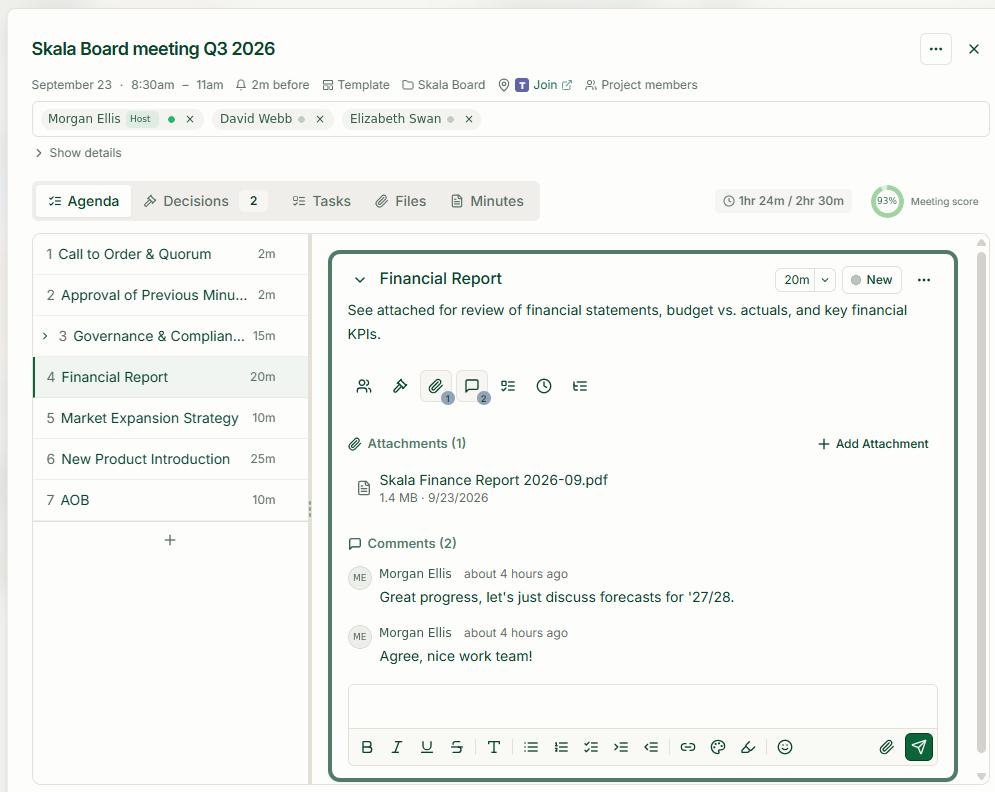Open the highlighter color tool
995x792 pixels.
pyautogui.click(x=748, y=748)
